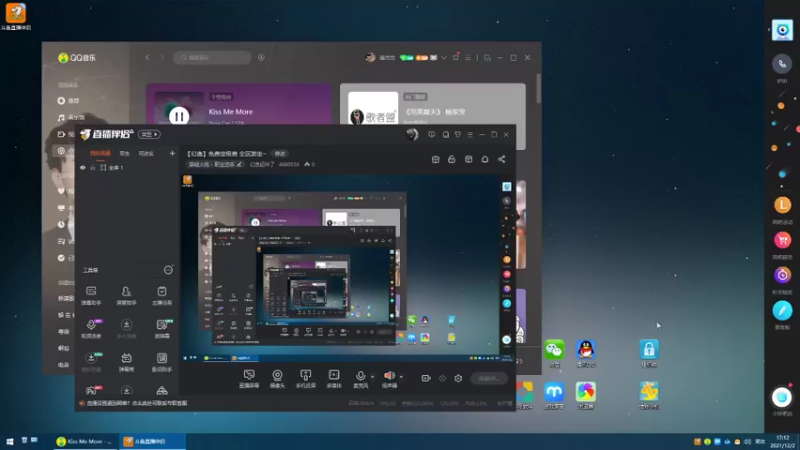
Task: Mute the 扬声器 speaker
Action: point(389,379)
